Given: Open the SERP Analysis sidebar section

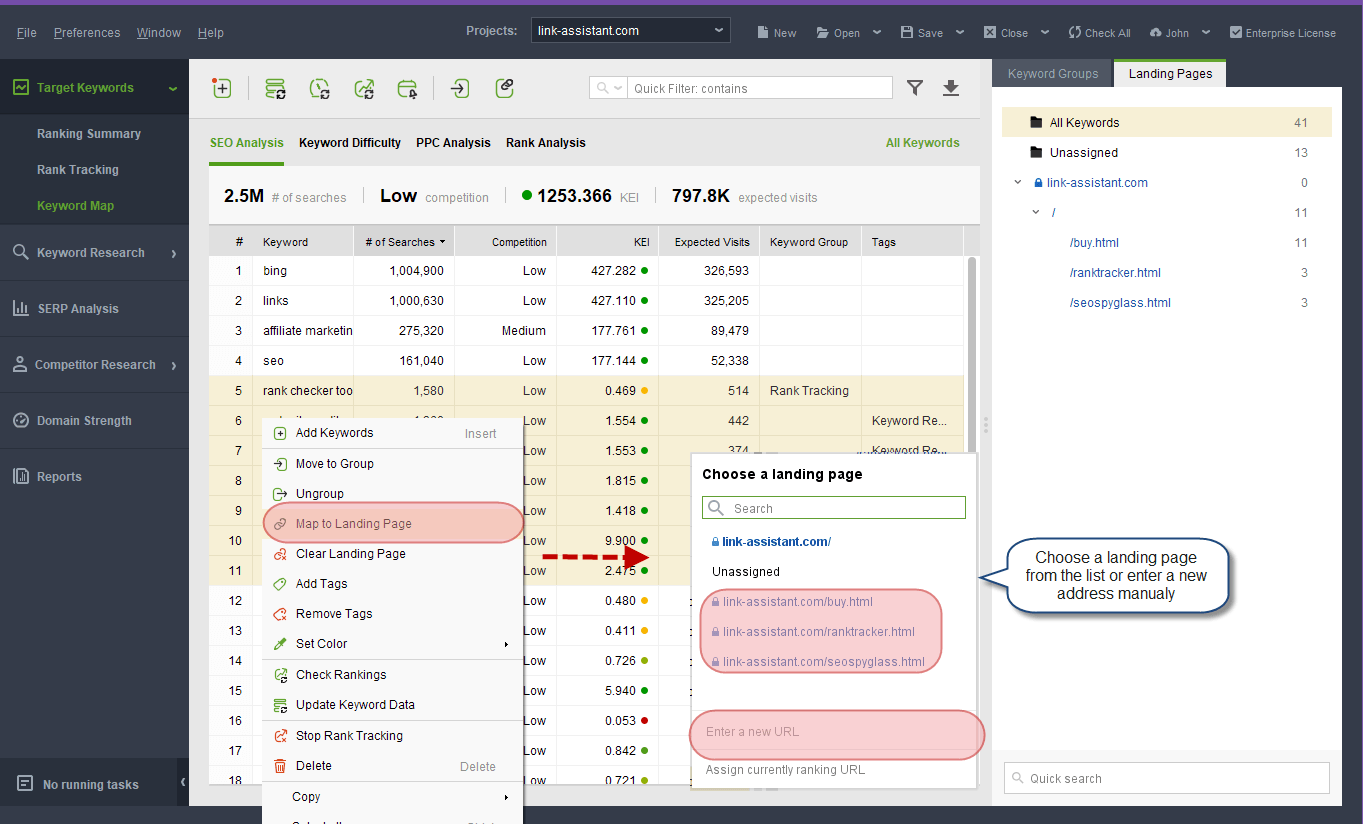Looking at the screenshot, I should pos(94,309).
